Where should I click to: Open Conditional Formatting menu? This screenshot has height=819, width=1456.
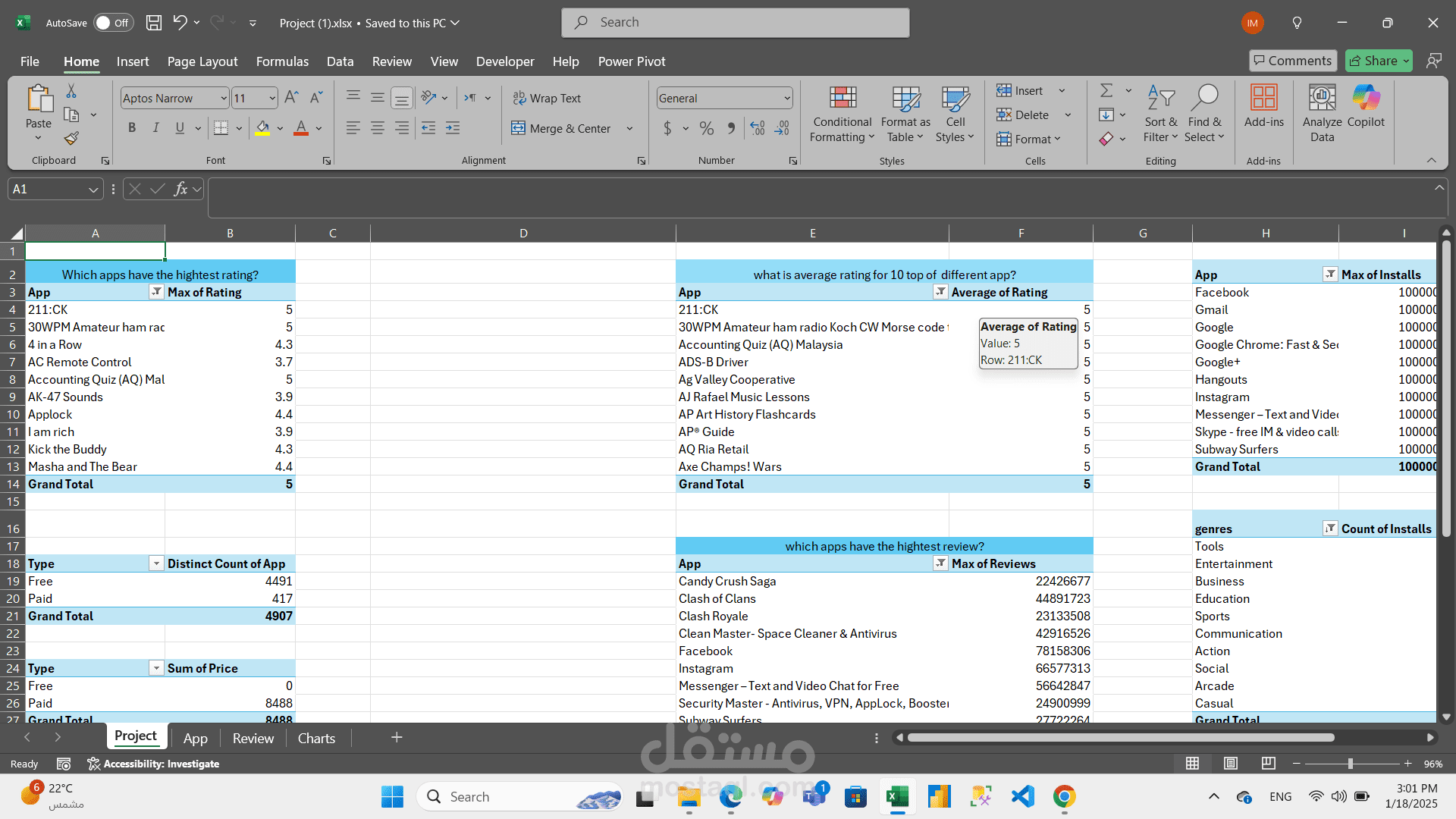[x=843, y=114]
